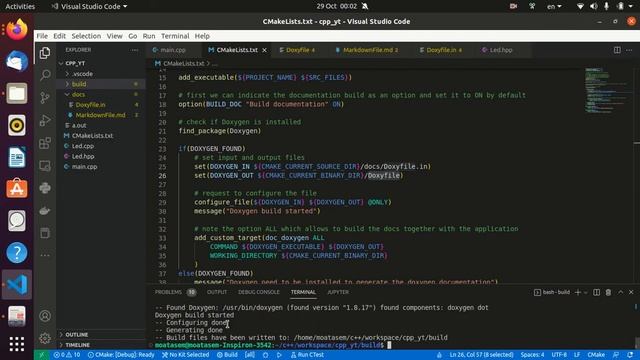The width and height of the screenshot is (640, 360).
Task: Open editor More Actions menu
Action: click(629, 50)
